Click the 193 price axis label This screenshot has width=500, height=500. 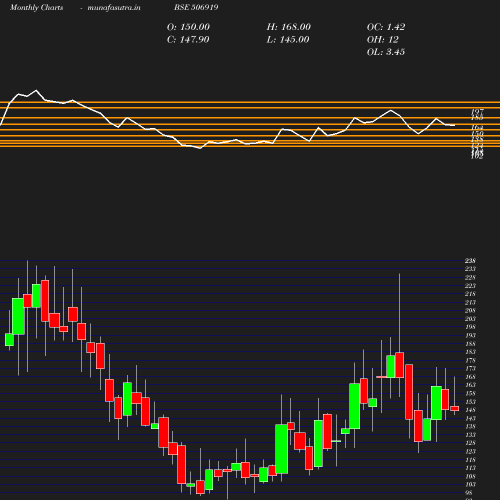(470, 335)
